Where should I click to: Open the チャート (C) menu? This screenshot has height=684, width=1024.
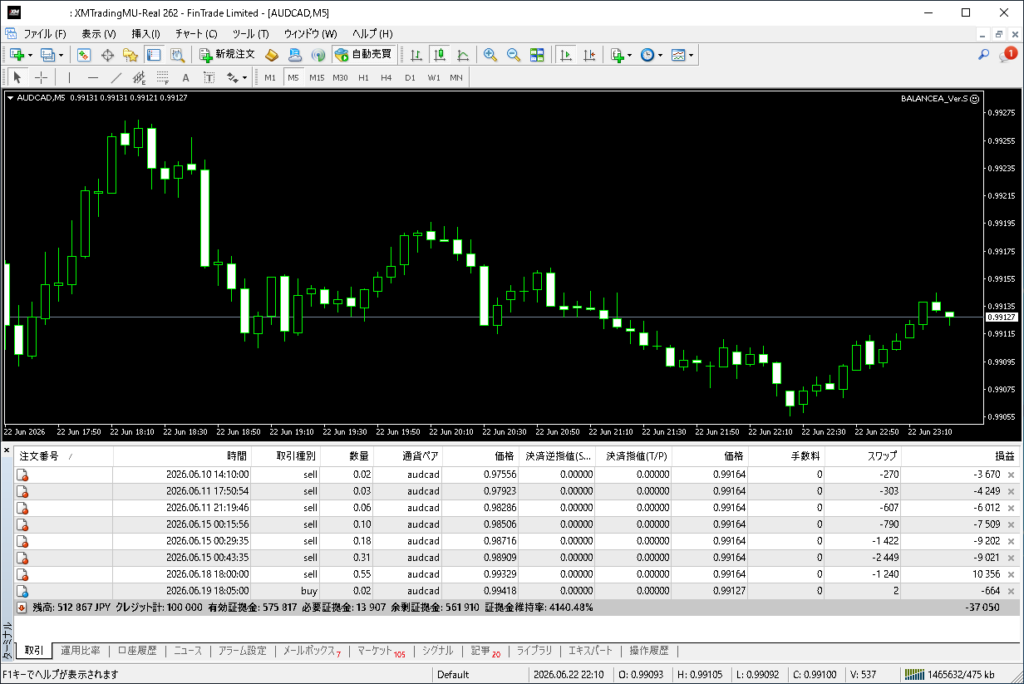click(x=196, y=33)
